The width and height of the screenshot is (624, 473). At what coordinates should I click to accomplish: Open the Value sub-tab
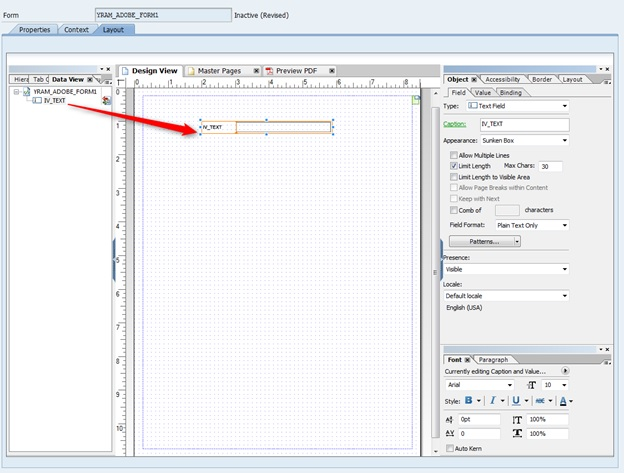[x=482, y=93]
